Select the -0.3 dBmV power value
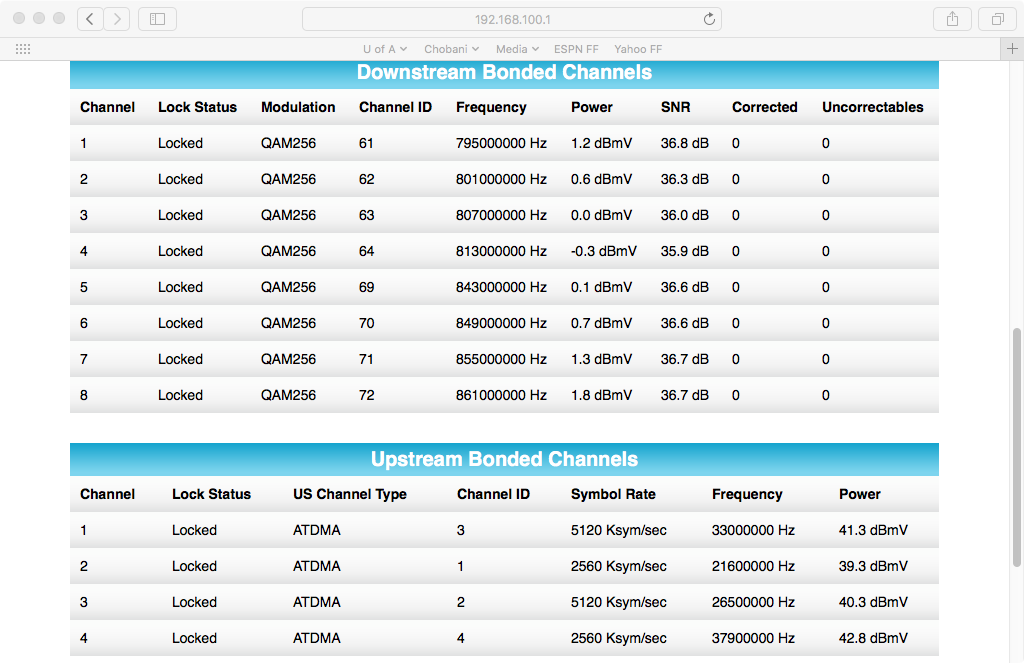 (x=603, y=251)
